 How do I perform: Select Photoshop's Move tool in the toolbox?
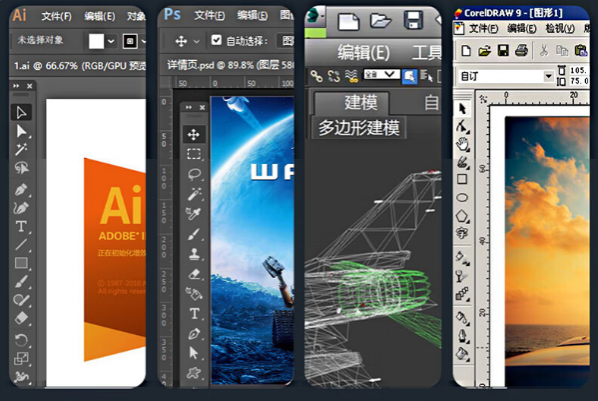click(194, 134)
